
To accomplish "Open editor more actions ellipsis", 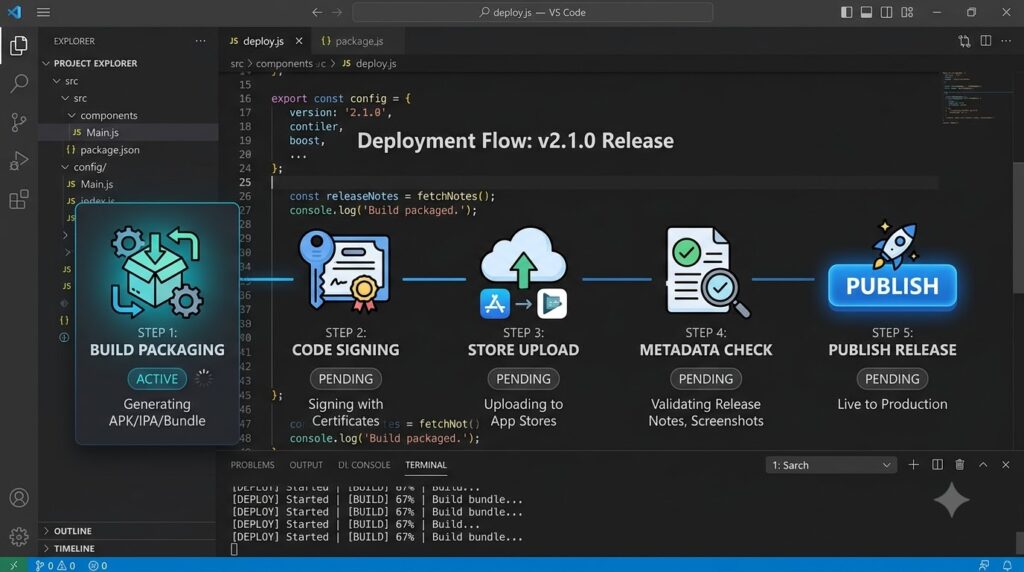I will 1006,40.
